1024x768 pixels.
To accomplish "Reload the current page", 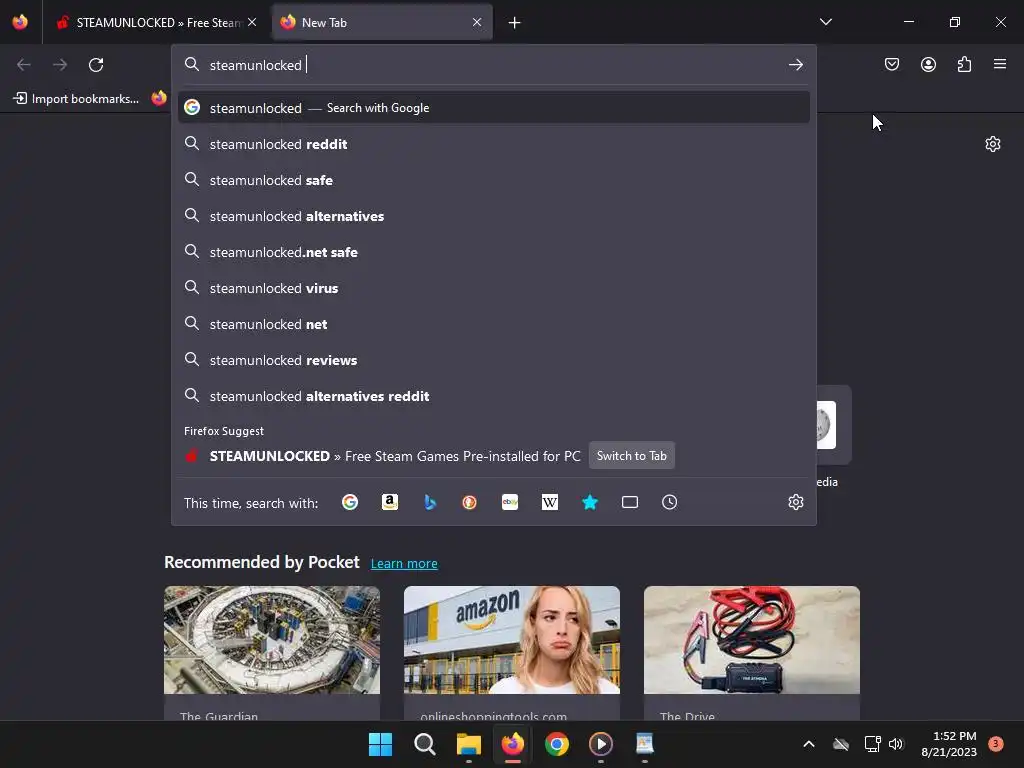I will [96, 65].
